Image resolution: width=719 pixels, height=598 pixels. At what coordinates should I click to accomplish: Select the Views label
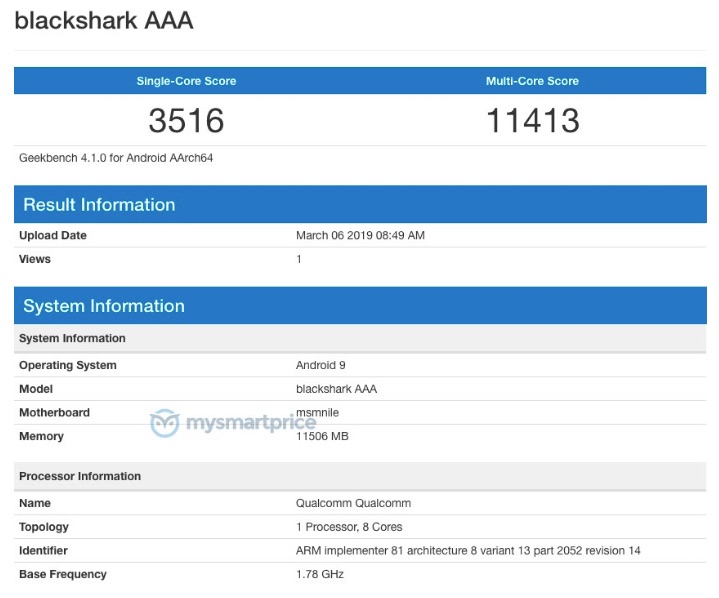point(35,259)
